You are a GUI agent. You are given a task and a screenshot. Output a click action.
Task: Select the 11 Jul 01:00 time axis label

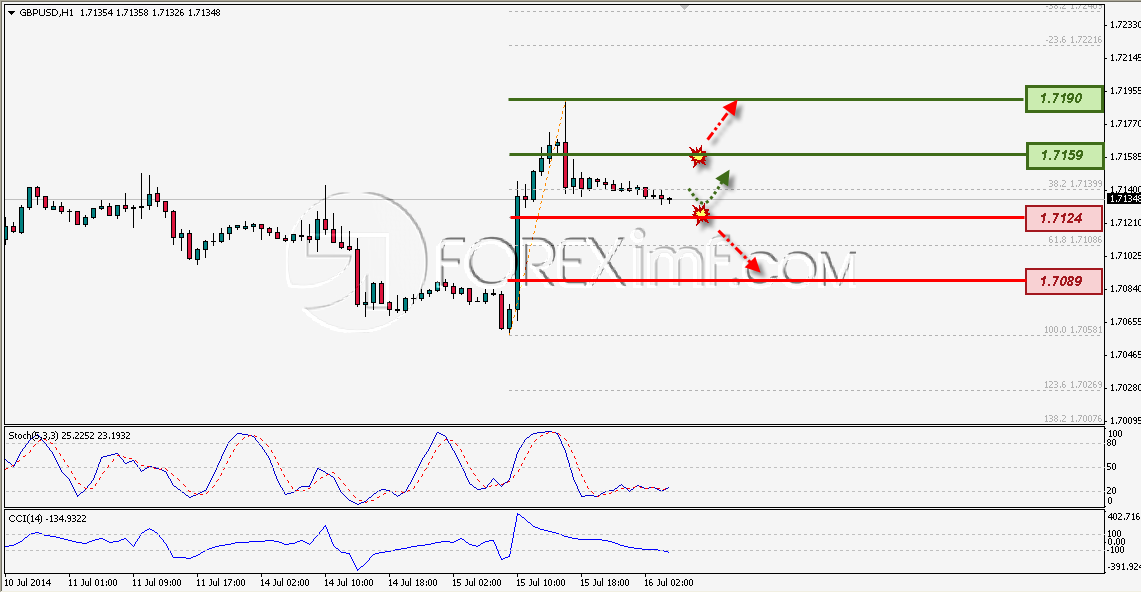point(92,583)
